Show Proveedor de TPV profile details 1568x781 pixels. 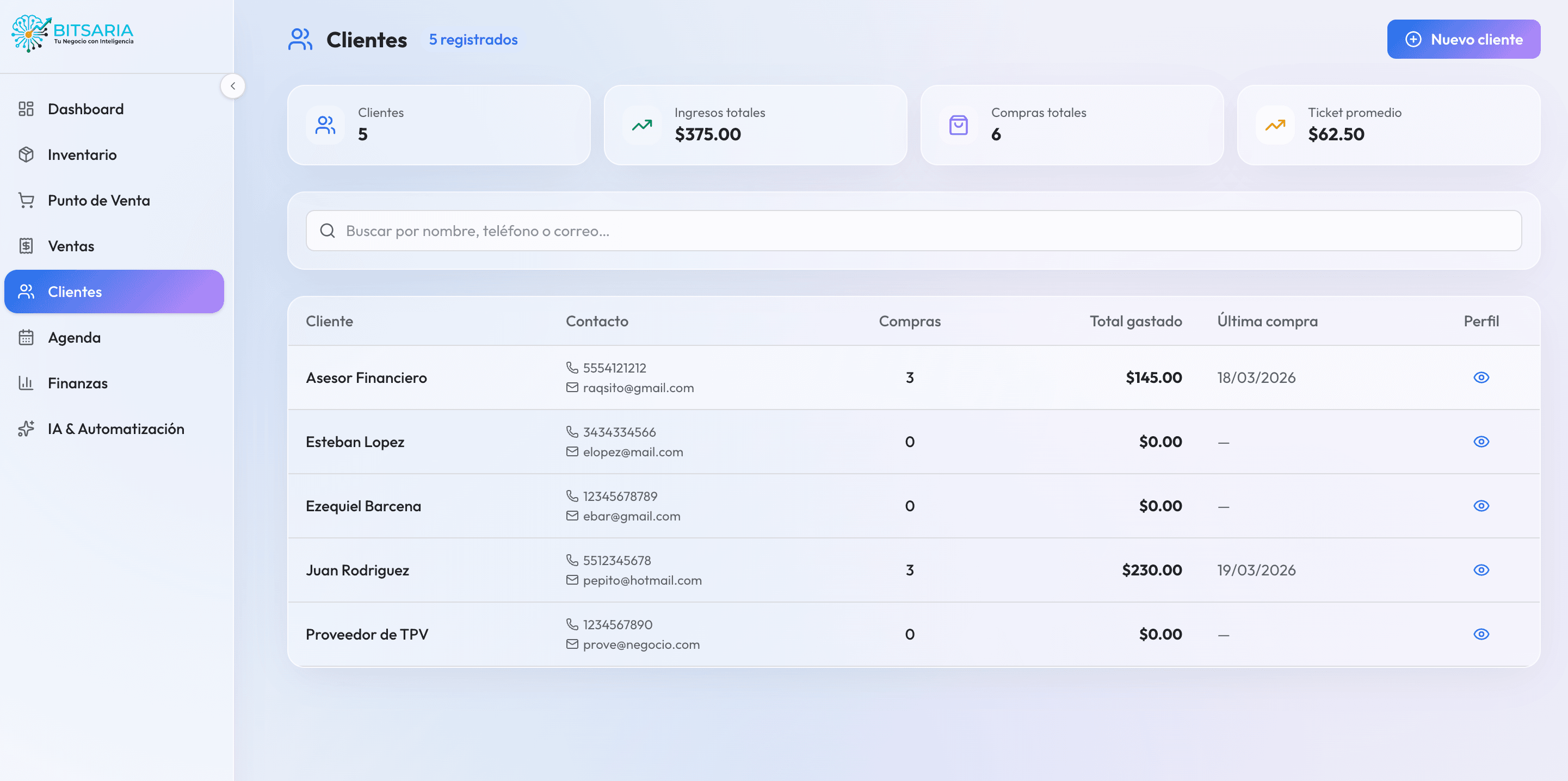click(1481, 634)
